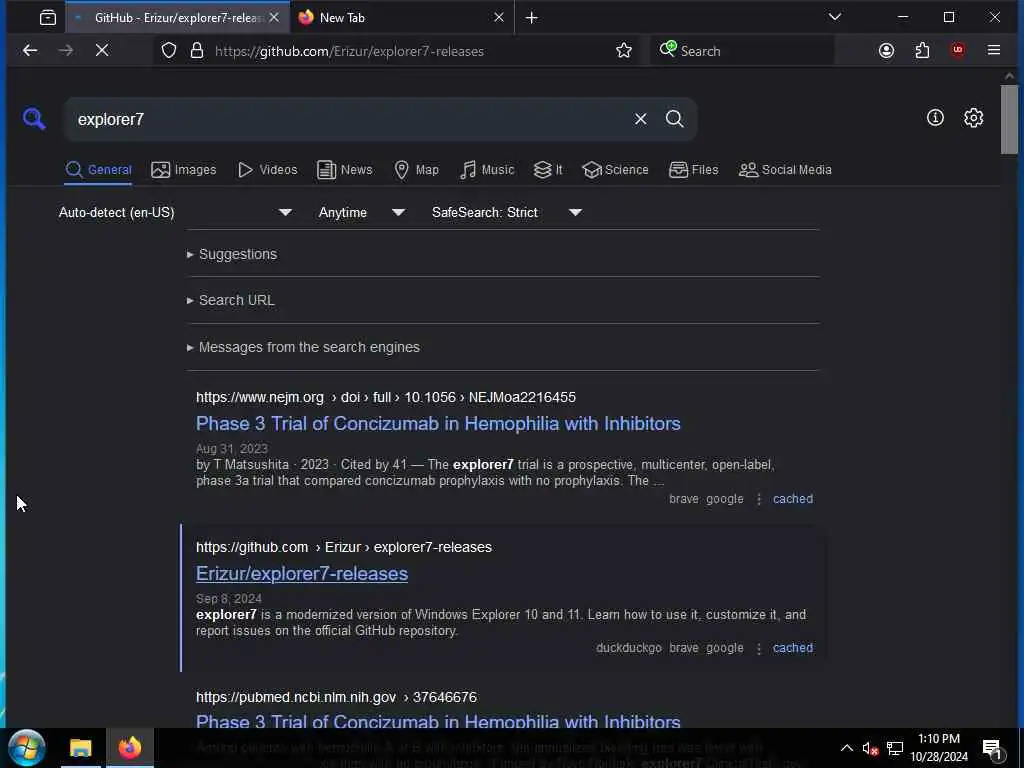Open Firefox application hamburger menu
The height and width of the screenshot is (768, 1024).
(994, 50)
